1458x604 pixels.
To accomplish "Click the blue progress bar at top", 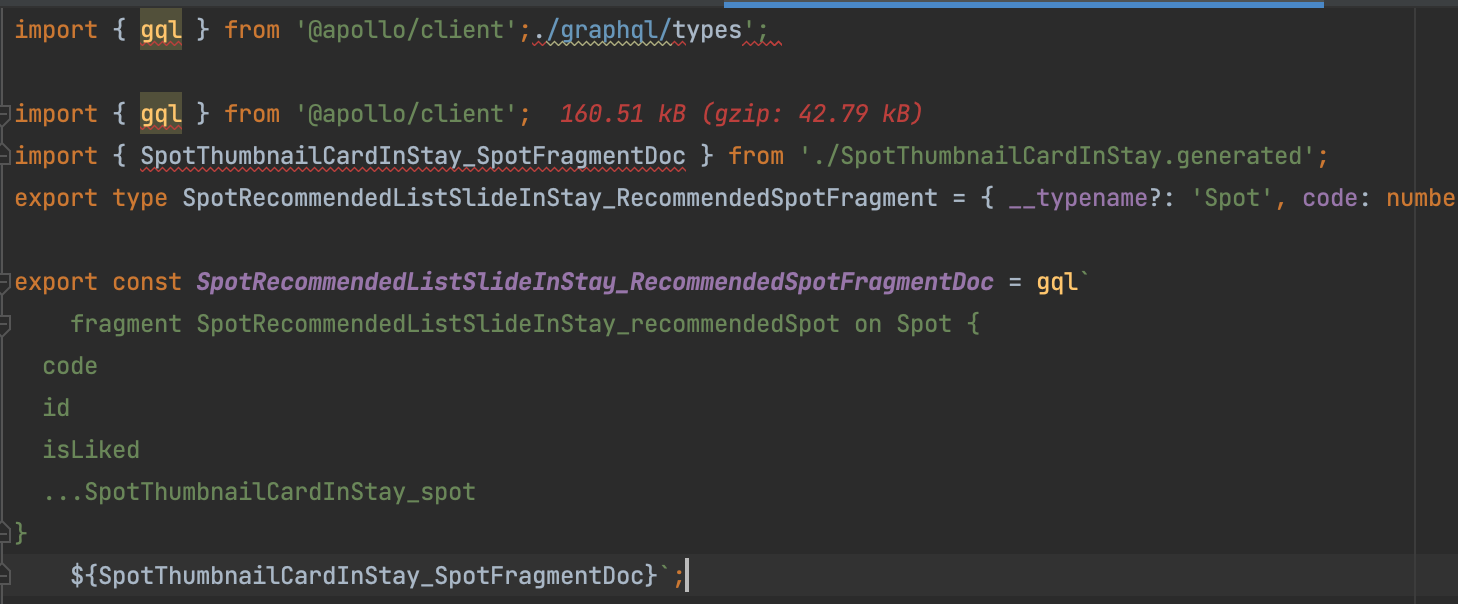I will point(1023,4).
